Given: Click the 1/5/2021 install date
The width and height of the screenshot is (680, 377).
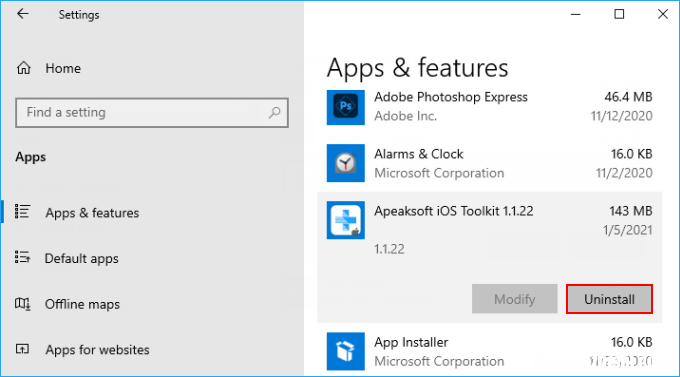Looking at the screenshot, I should [x=628, y=230].
